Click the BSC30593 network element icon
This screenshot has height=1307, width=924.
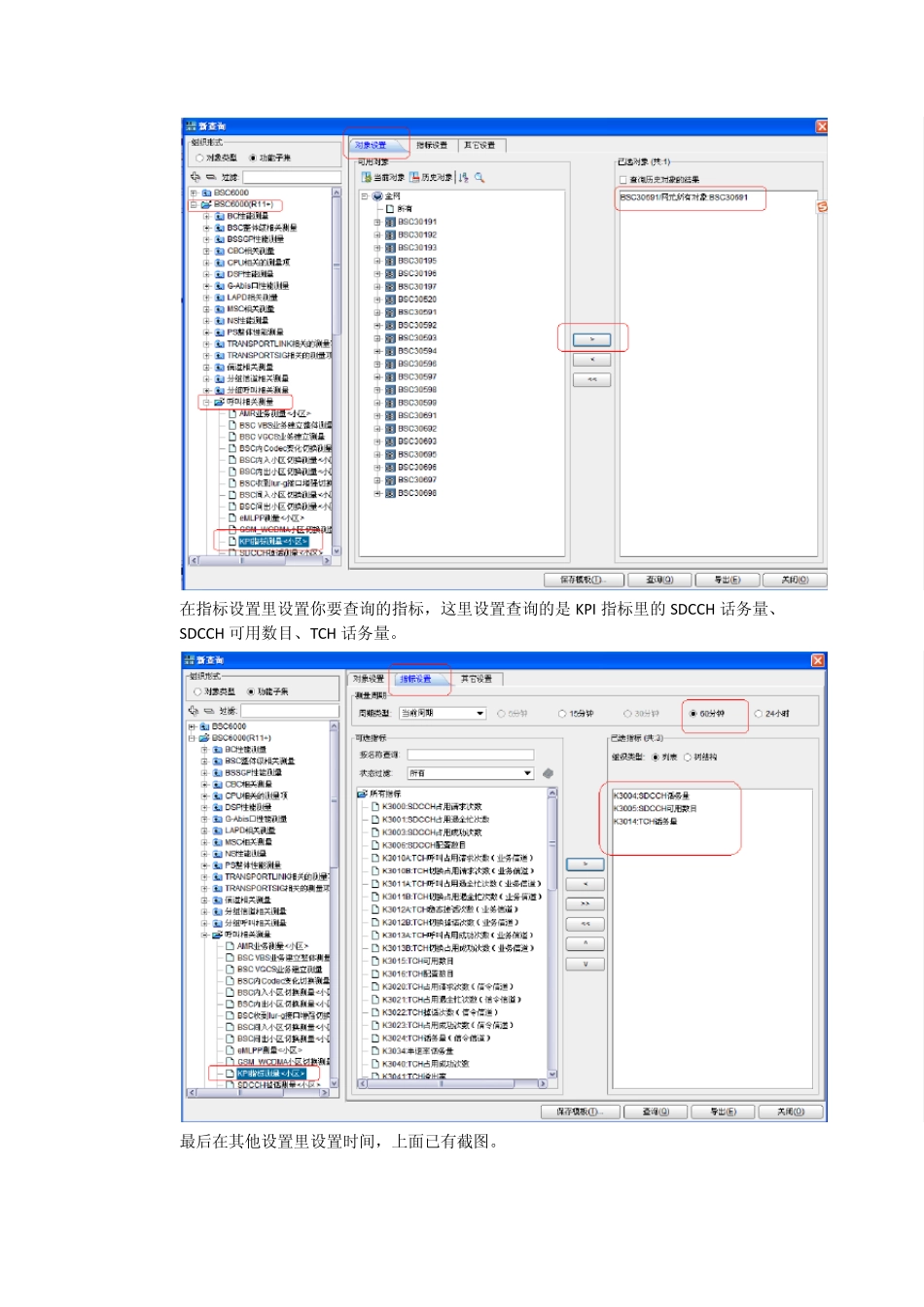pos(390,338)
